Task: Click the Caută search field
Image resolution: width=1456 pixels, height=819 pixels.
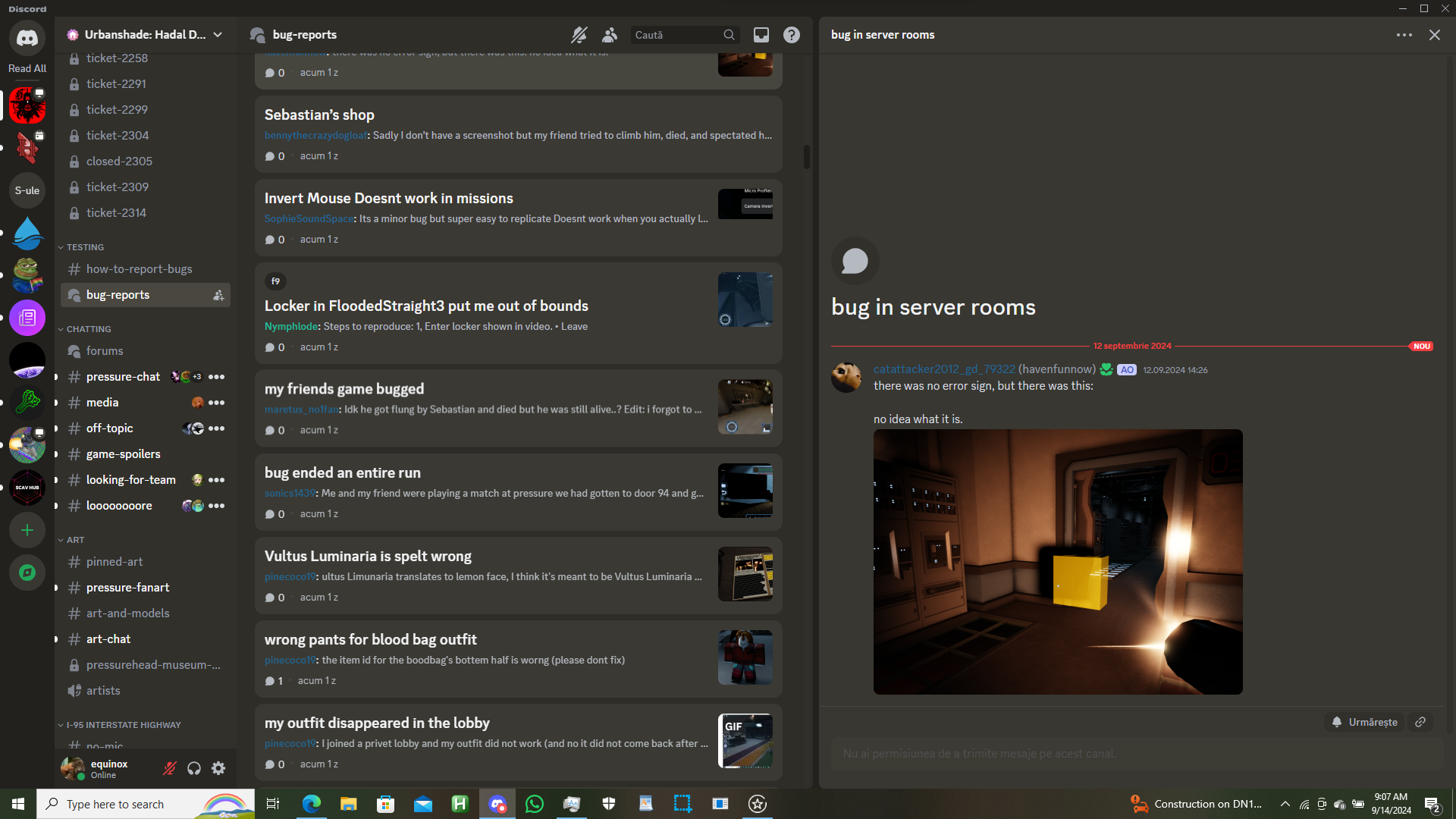Action: point(676,35)
